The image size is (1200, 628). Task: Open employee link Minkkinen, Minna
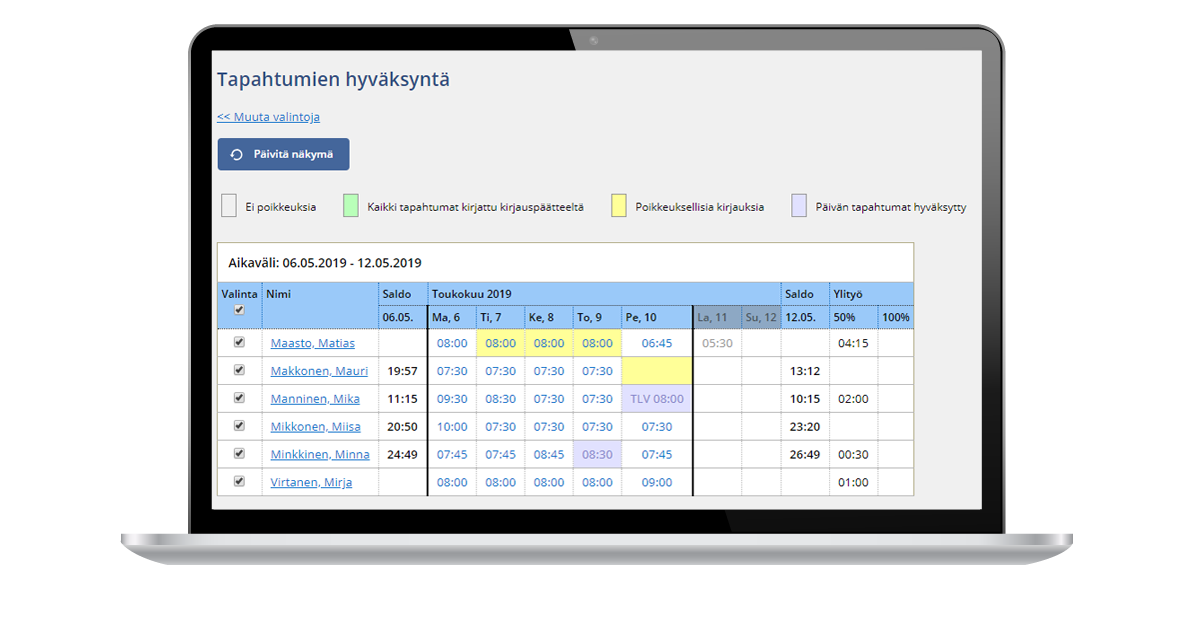[x=320, y=455]
